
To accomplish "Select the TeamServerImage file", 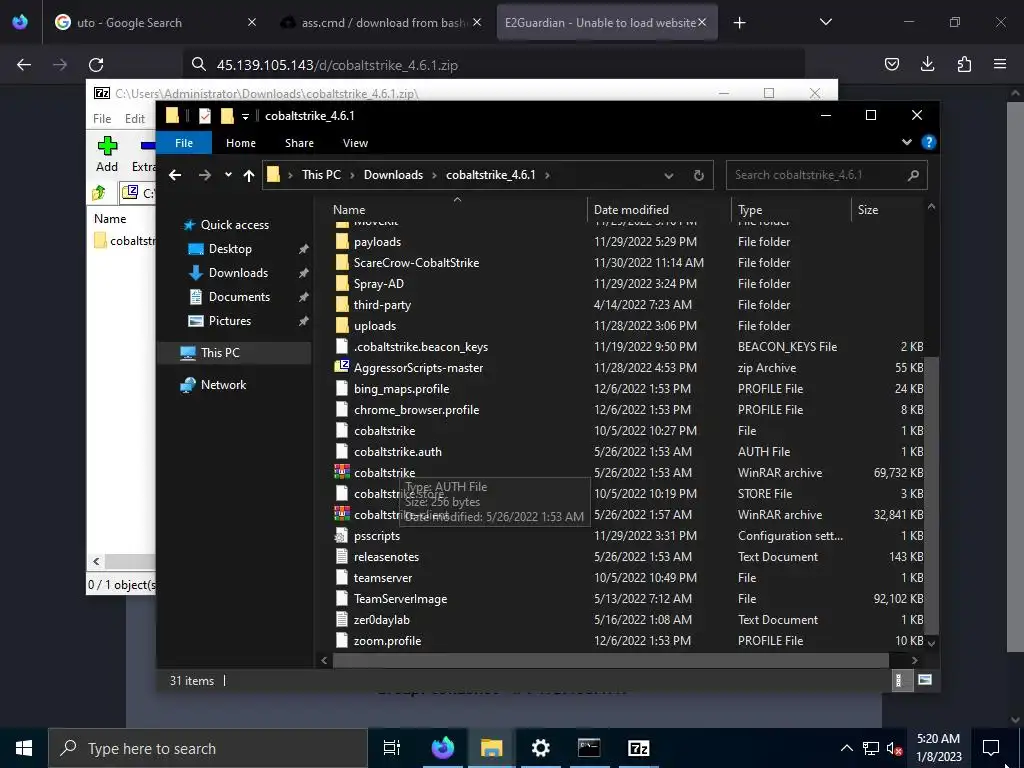I will coord(627,599).
